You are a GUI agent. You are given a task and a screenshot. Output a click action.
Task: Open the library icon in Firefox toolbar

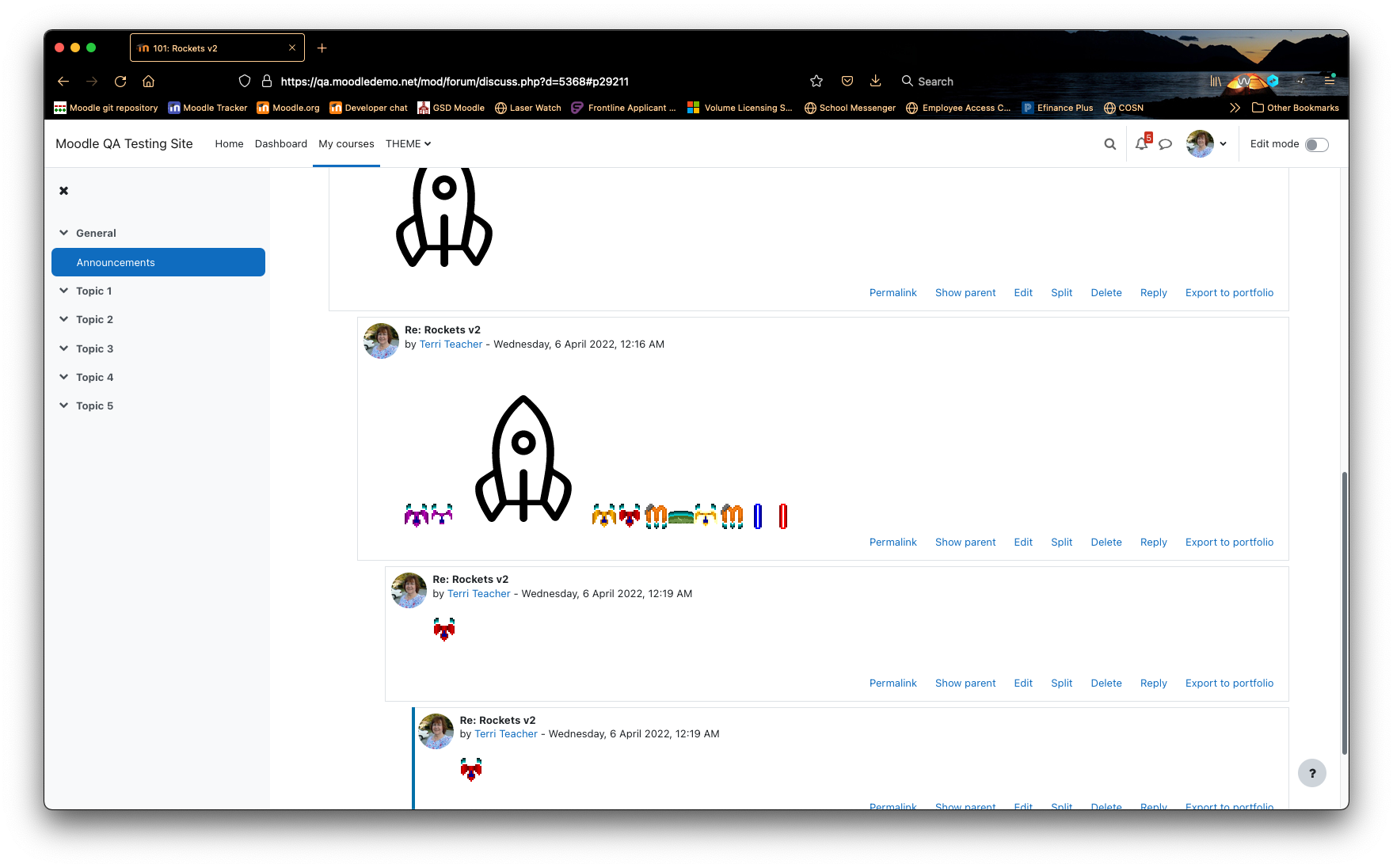point(1215,81)
